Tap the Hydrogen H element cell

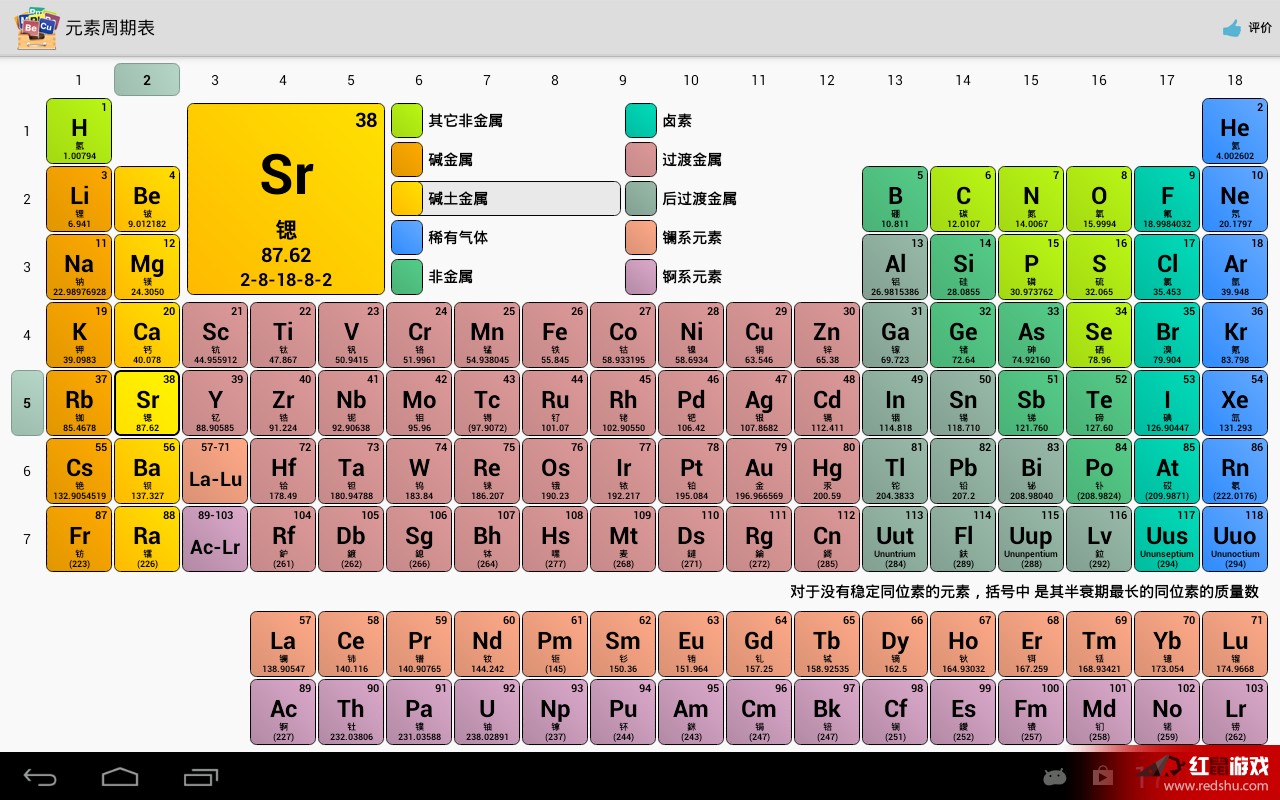tap(79, 131)
